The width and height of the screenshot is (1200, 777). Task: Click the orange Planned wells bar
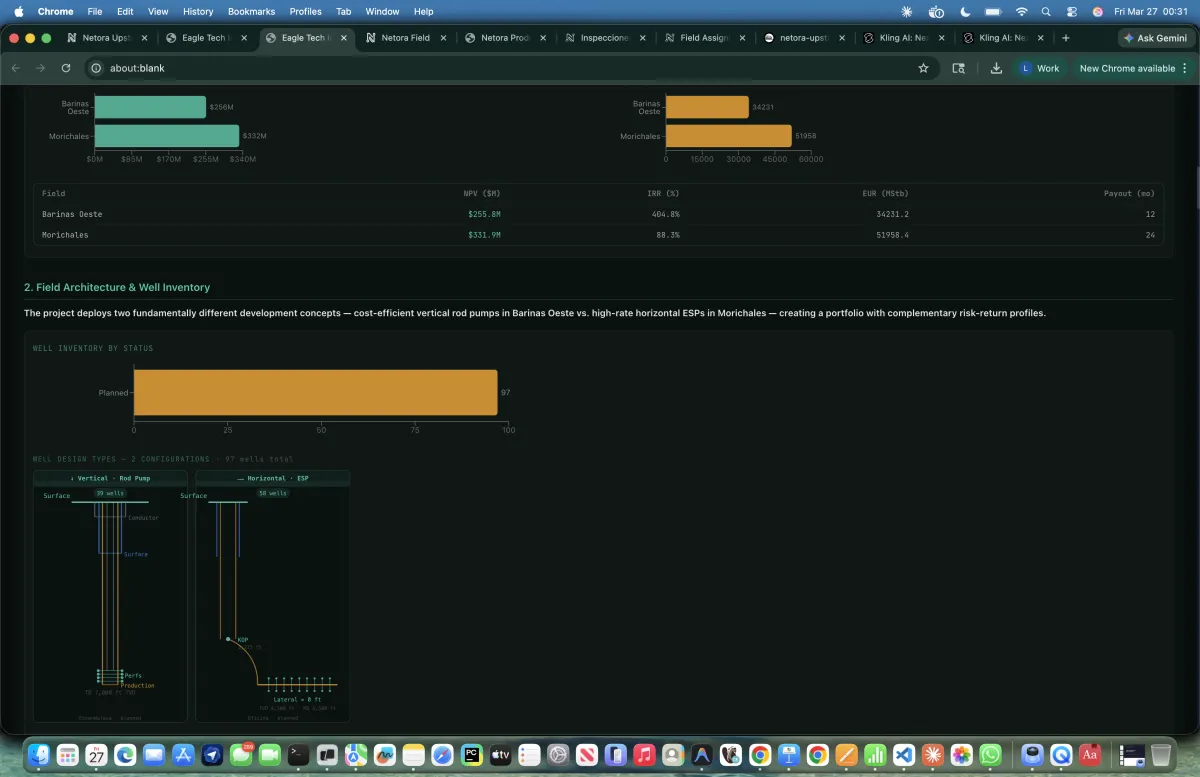pos(315,393)
